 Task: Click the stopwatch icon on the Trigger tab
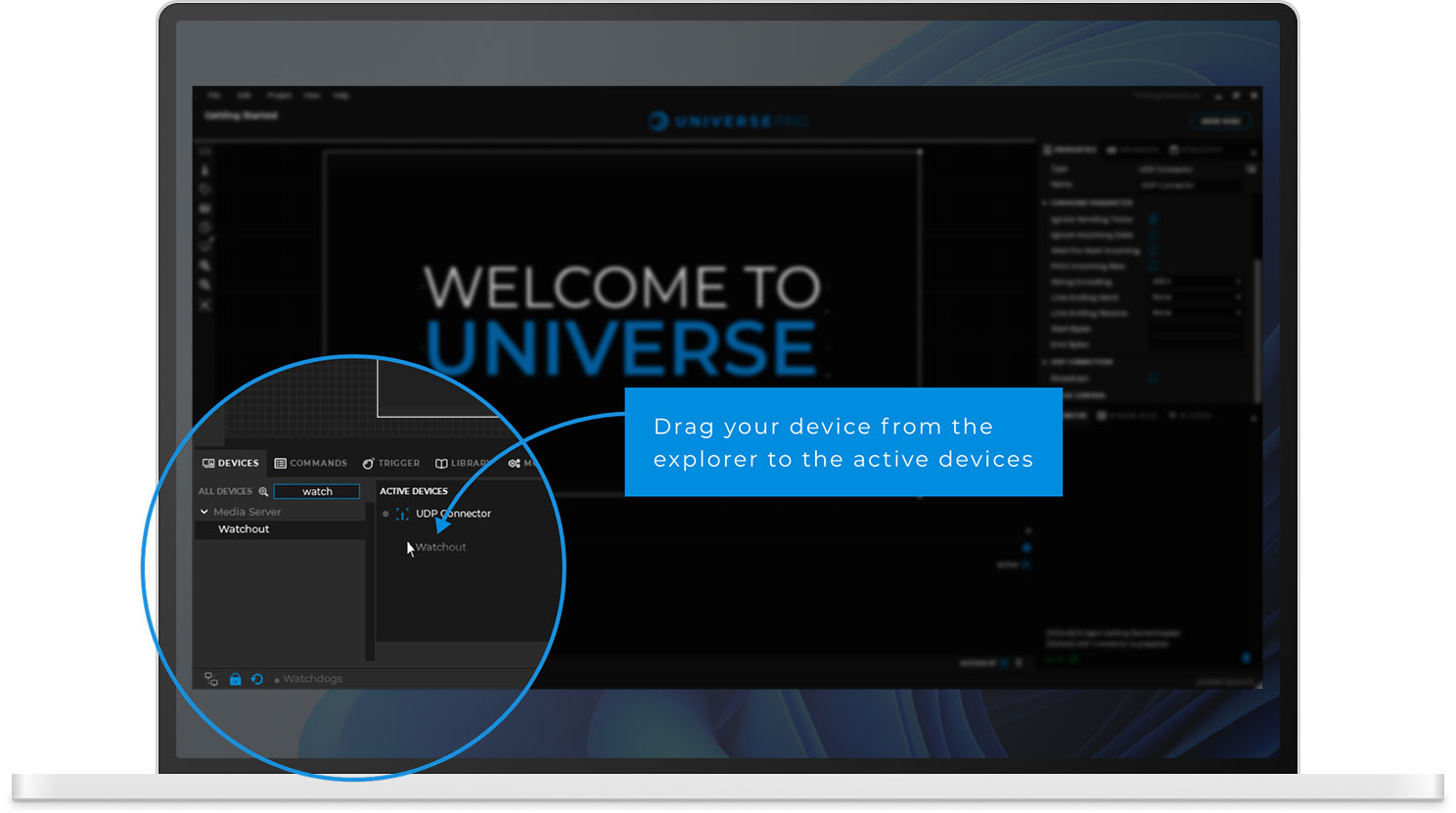tap(368, 464)
